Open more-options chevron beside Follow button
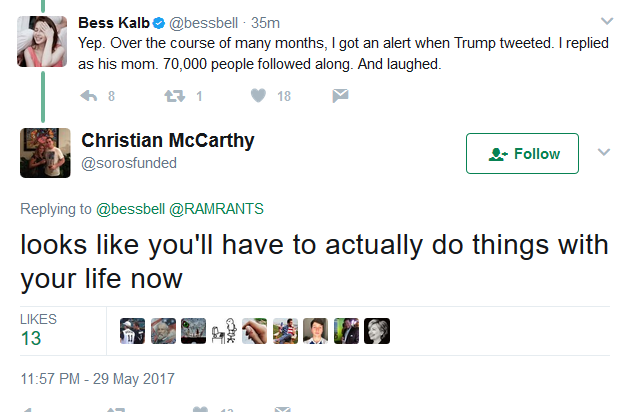 click(x=604, y=152)
